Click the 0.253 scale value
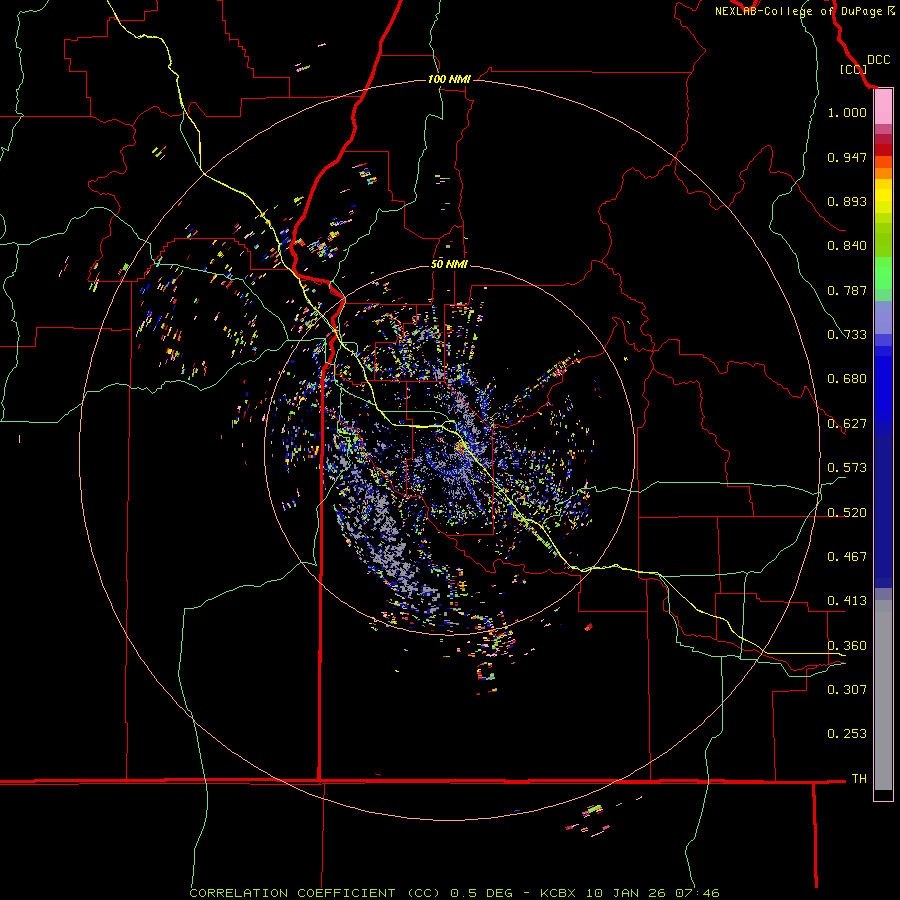Viewport: 900px width, 900px height. (x=847, y=734)
